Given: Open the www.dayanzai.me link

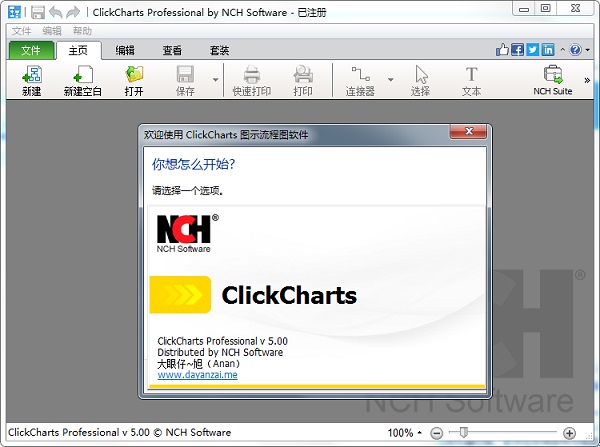Looking at the screenshot, I should coord(197,375).
